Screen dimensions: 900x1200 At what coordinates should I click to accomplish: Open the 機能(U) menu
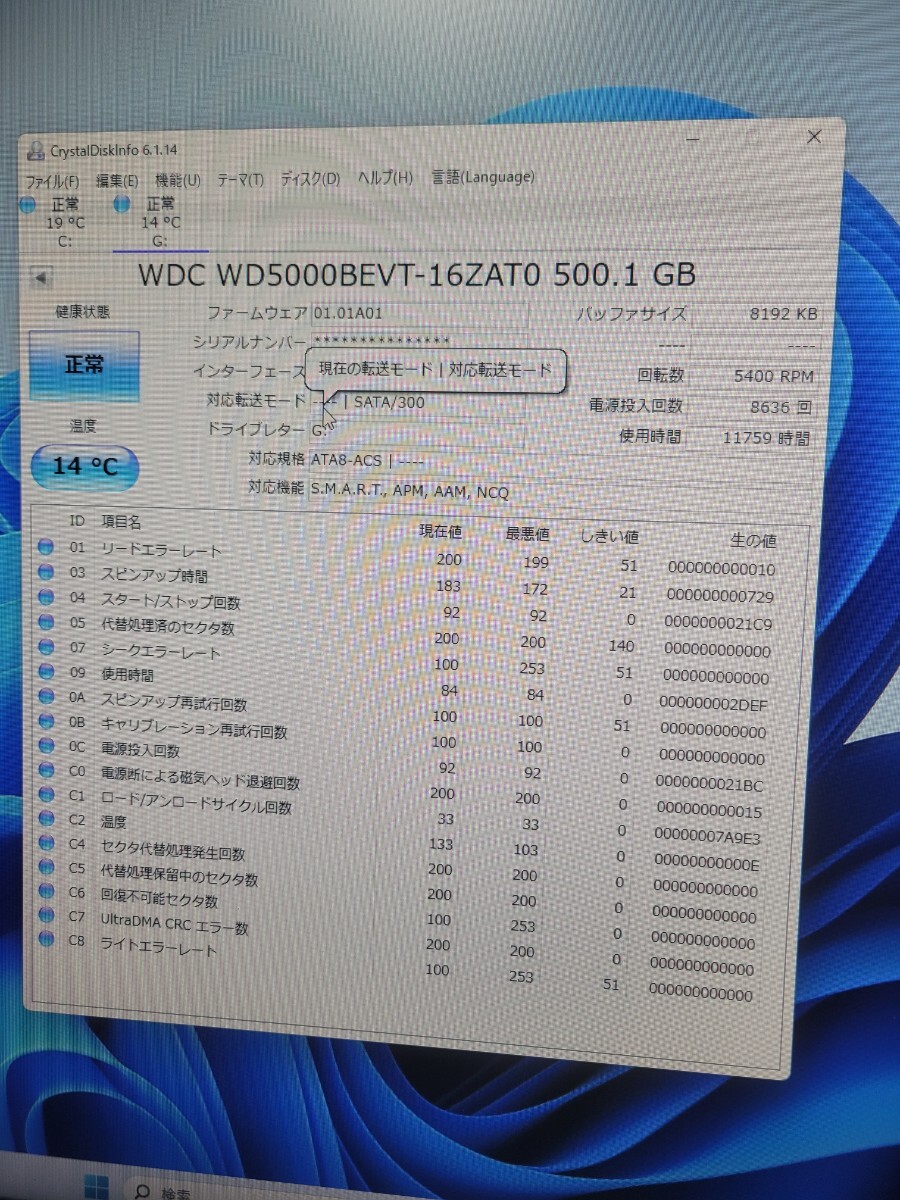click(178, 180)
